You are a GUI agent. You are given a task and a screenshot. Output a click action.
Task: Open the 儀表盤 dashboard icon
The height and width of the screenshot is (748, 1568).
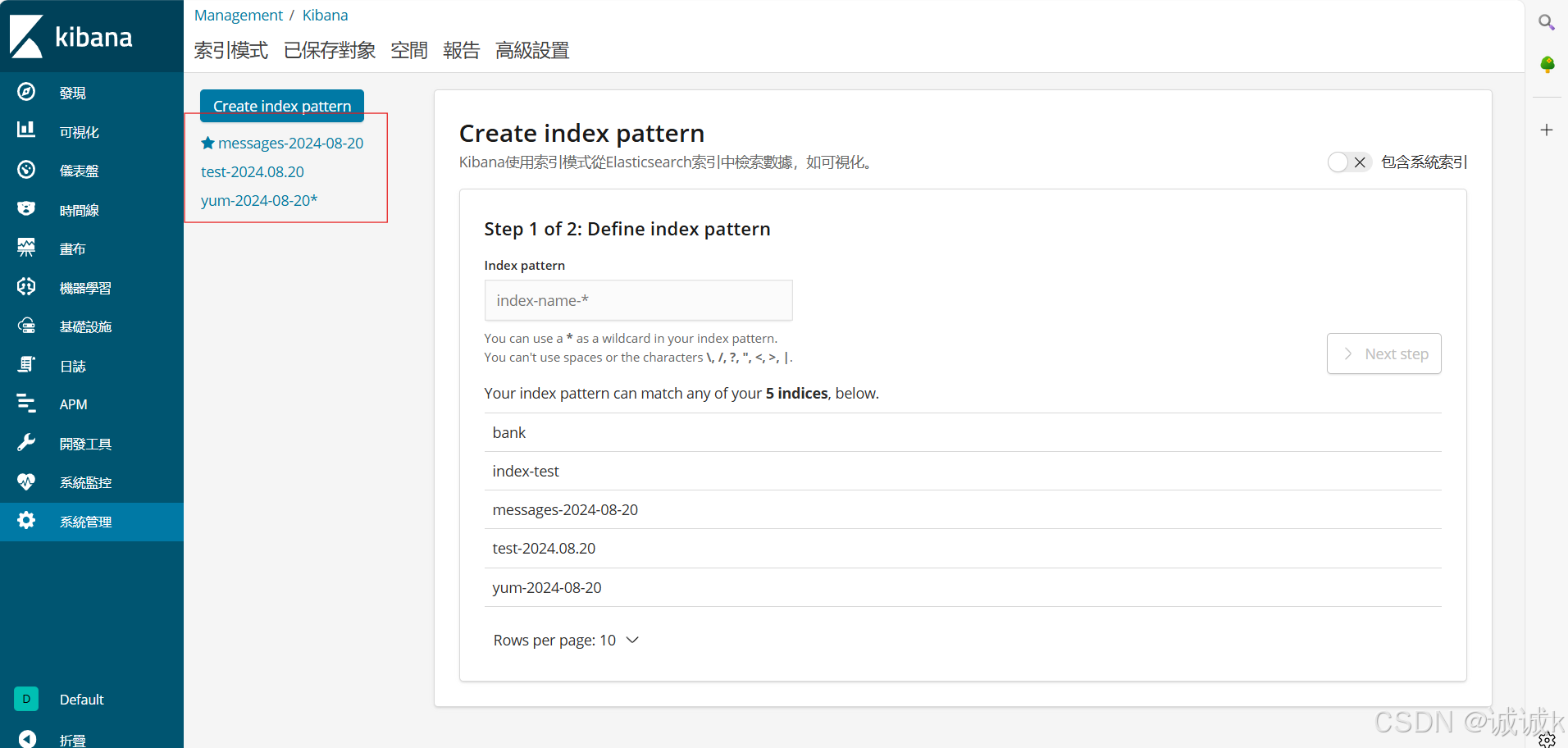26,170
